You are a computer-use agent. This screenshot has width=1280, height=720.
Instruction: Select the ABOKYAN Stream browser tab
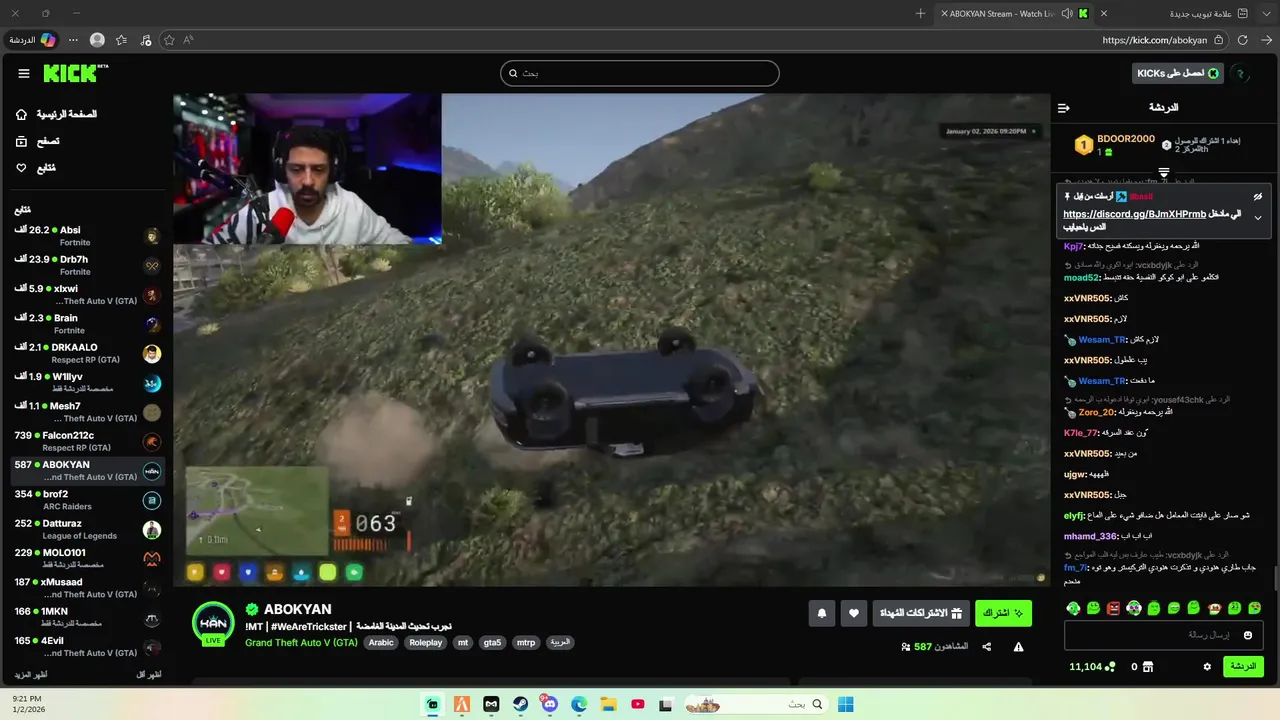(1015, 13)
